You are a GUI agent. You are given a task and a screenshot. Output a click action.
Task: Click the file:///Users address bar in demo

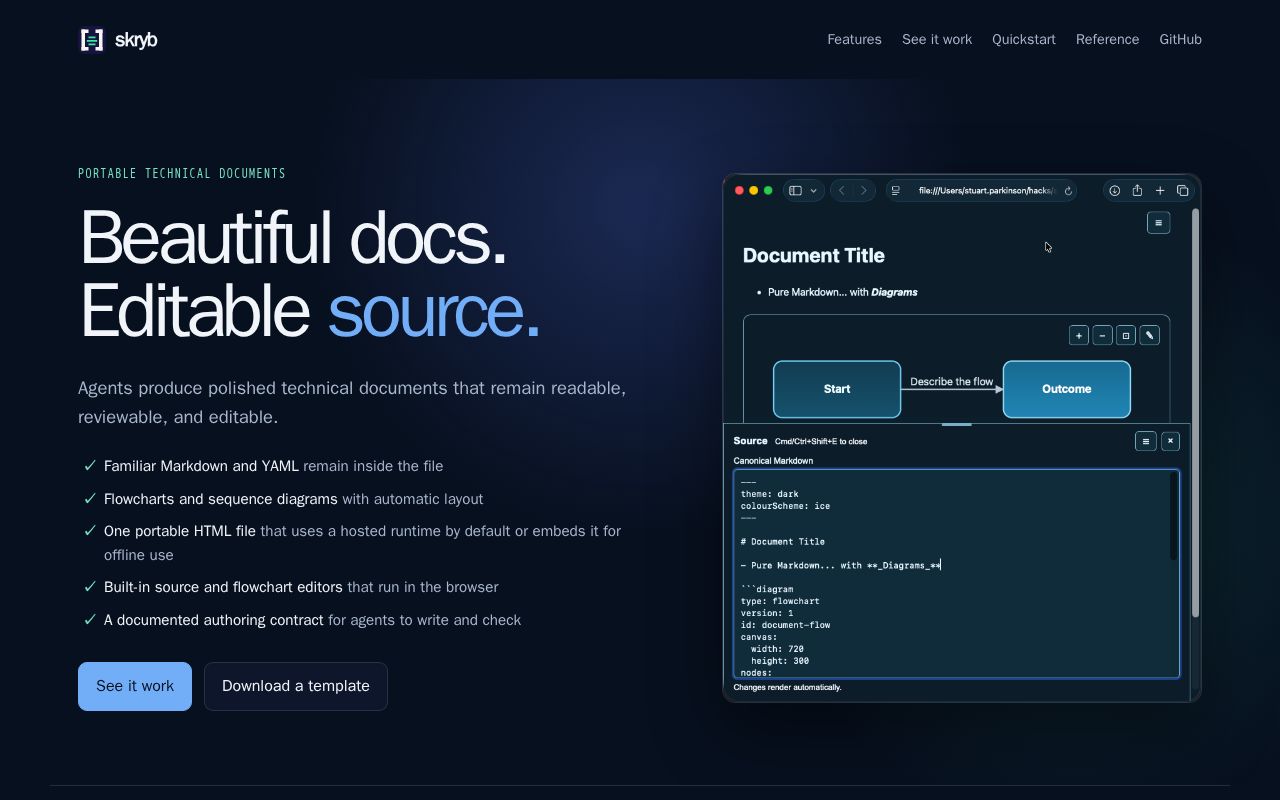[981, 191]
